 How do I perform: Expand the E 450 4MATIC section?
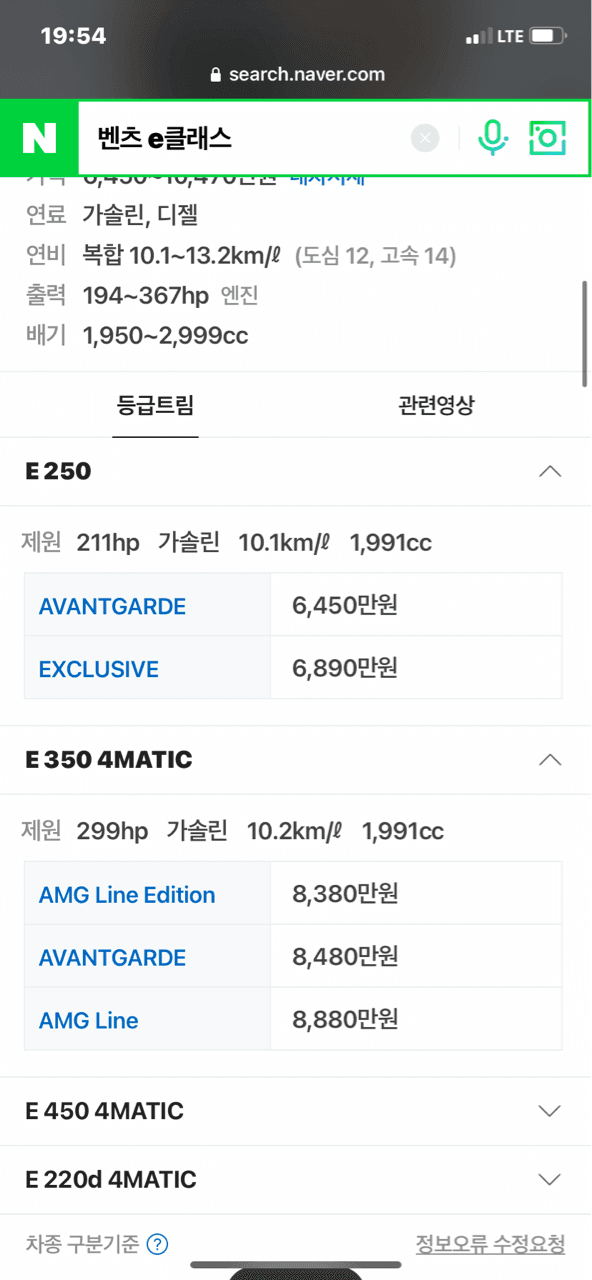(550, 1110)
